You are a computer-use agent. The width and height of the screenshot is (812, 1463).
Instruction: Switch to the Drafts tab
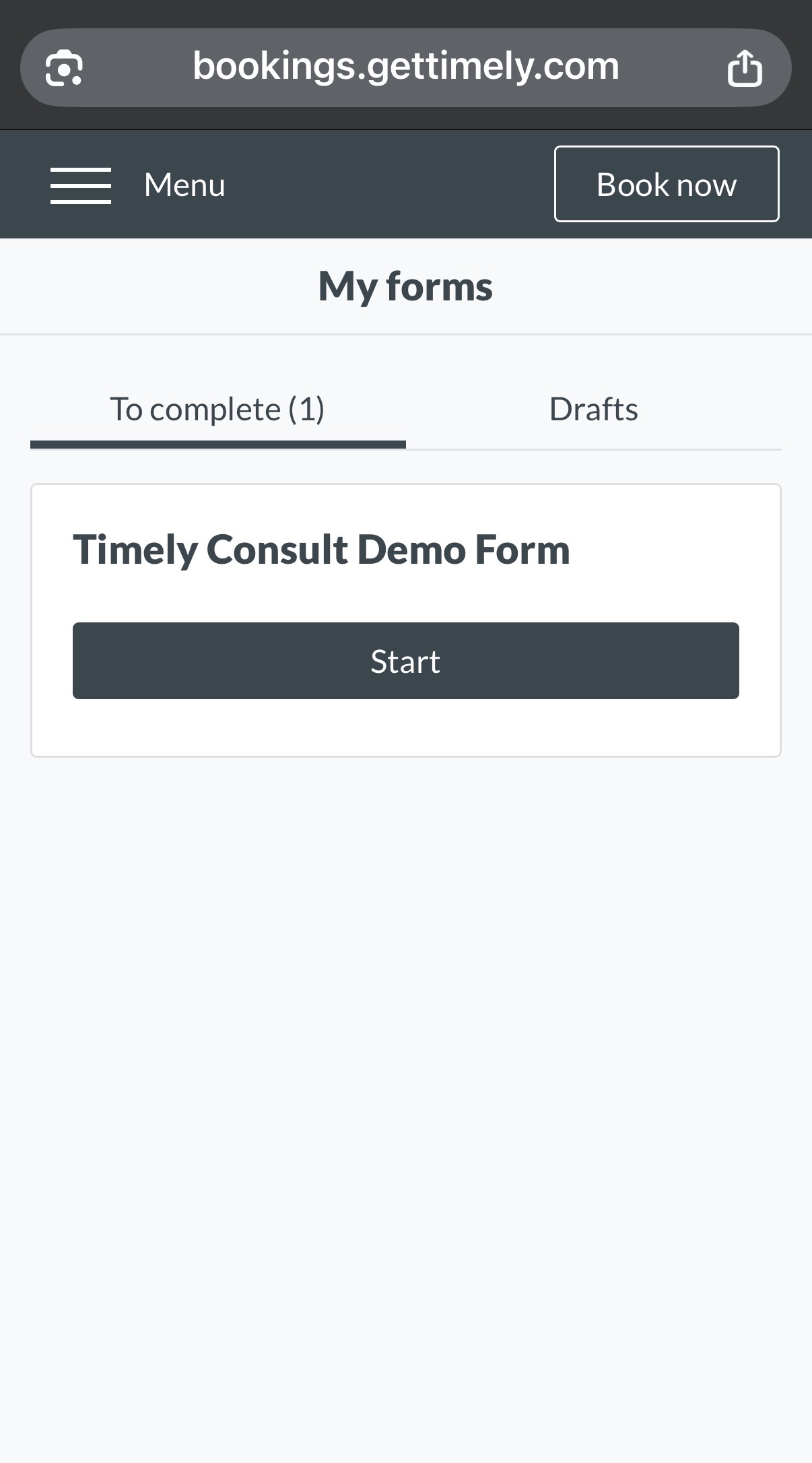[x=593, y=410]
